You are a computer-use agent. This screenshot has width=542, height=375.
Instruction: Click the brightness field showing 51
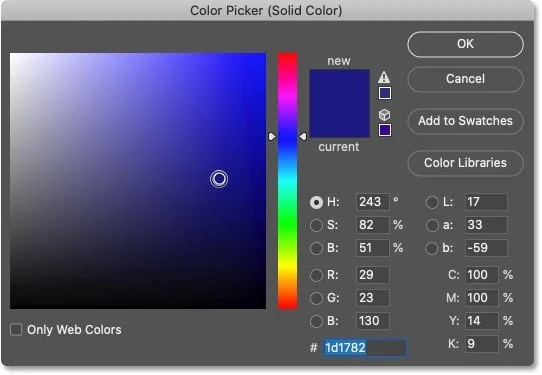coord(373,248)
